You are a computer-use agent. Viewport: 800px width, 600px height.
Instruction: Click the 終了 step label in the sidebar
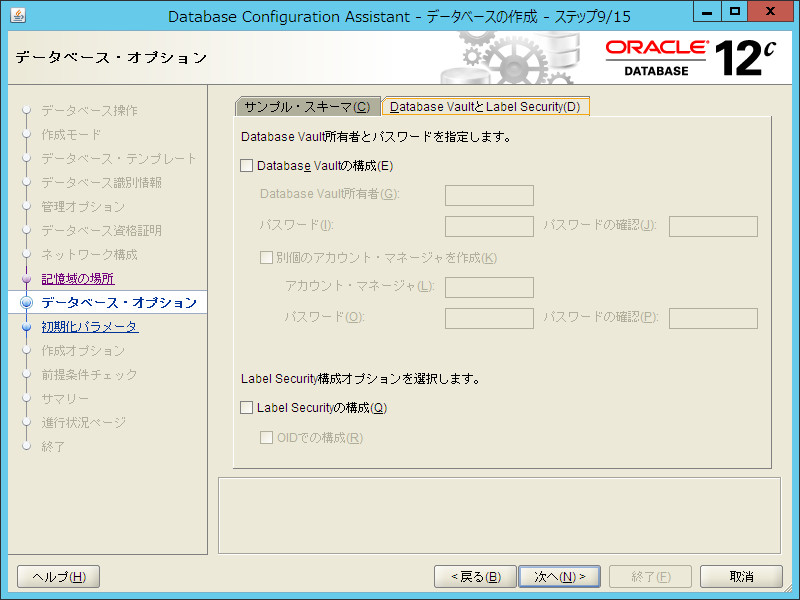click(53, 446)
